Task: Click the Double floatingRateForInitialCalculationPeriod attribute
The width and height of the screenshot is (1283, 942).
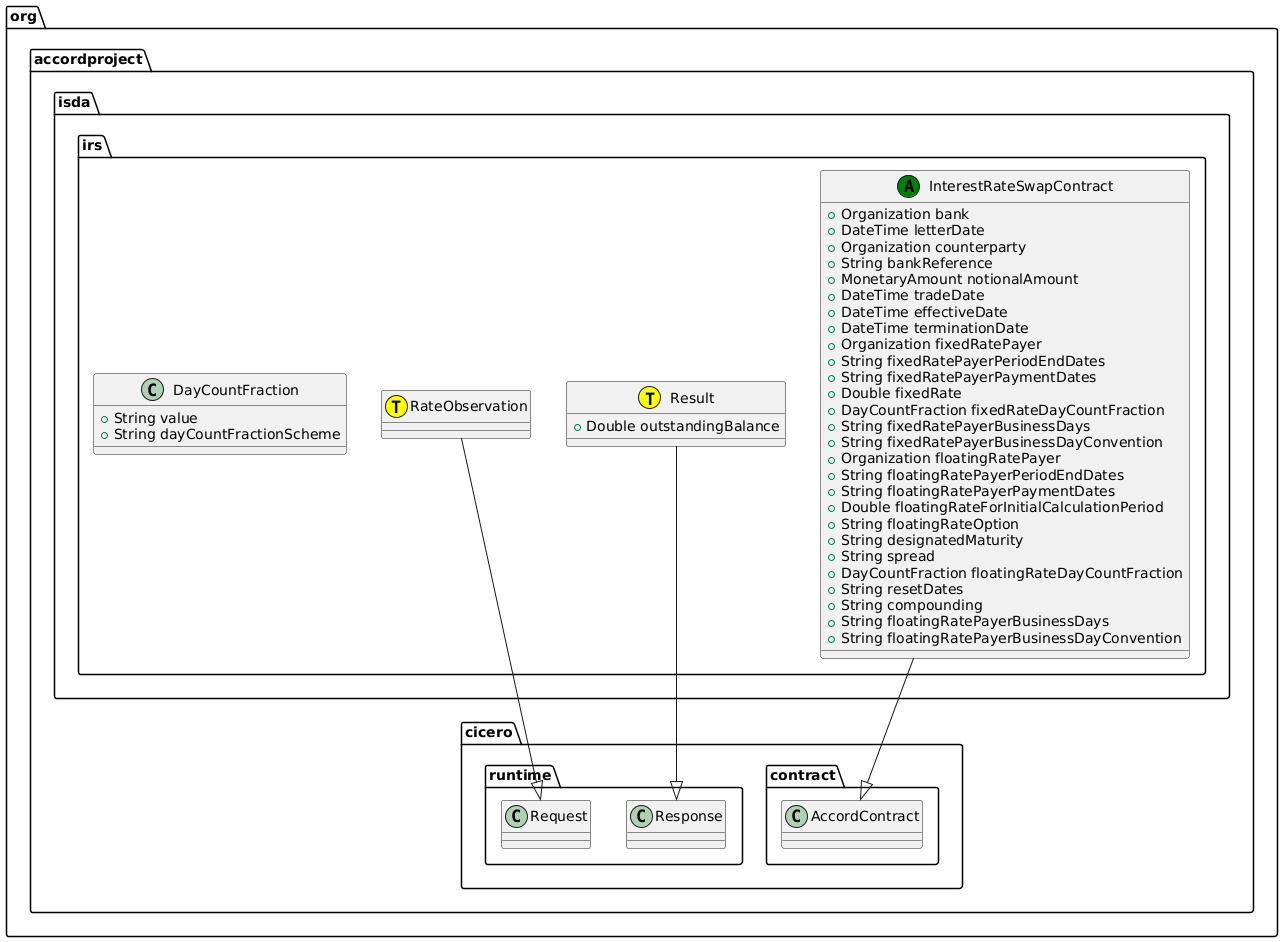Action: pyautogui.click(x=1002, y=508)
